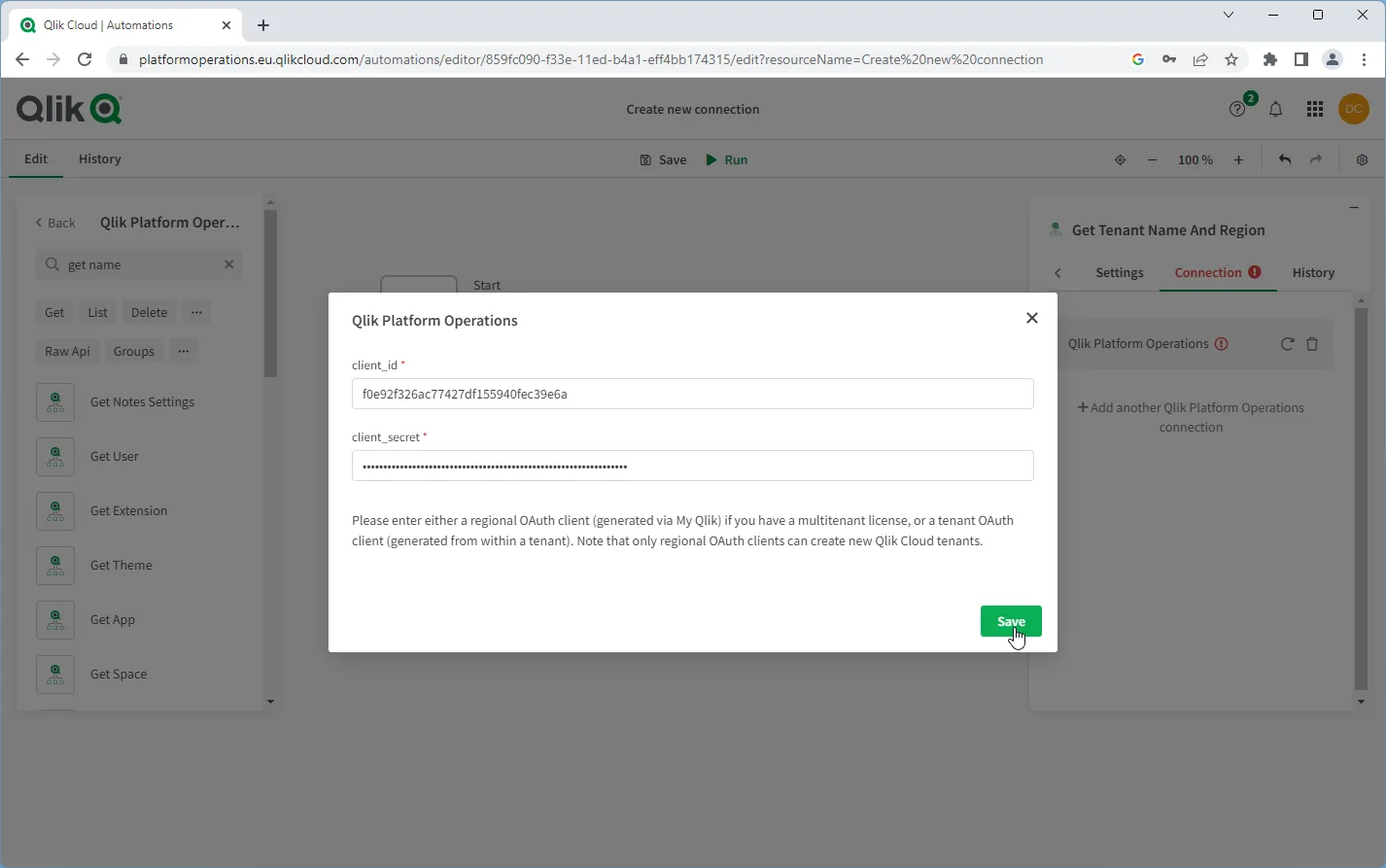Select the Get Theme block icon

pos(55,566)
